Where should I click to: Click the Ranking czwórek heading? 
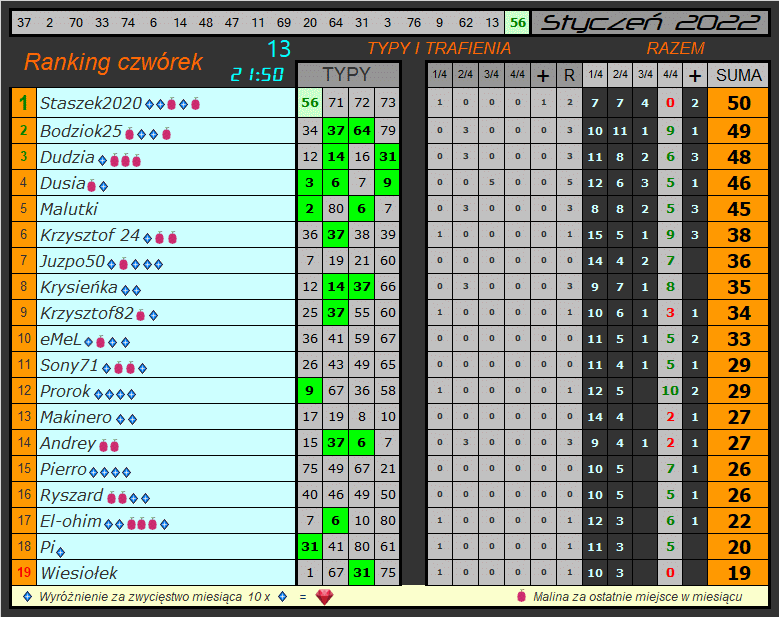click(113, 62)
